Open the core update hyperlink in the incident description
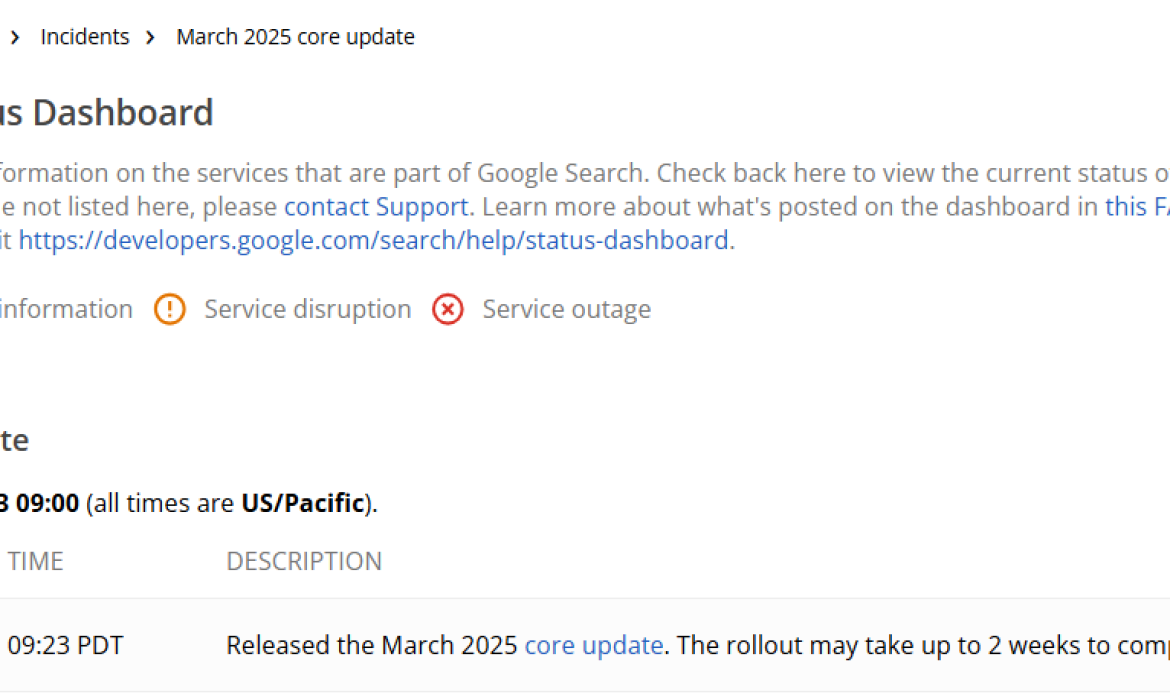This screenshot has height=700, width=1170. [x=593, y=645]
